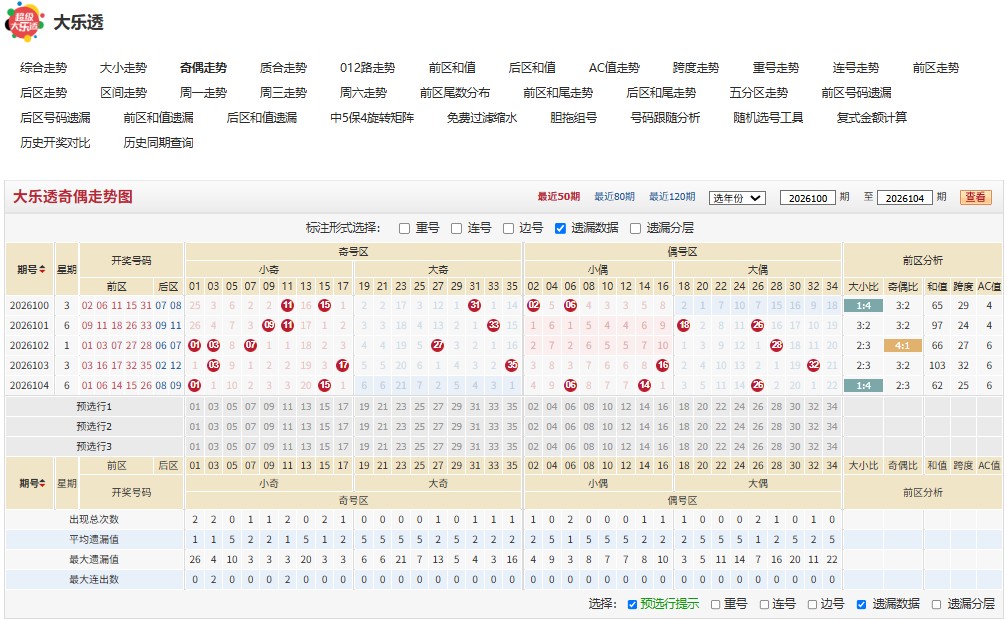Viewport: 1007px width, 619px height.
Task: Sort by 期号 arrows in top header
Action: coord(42,270)
